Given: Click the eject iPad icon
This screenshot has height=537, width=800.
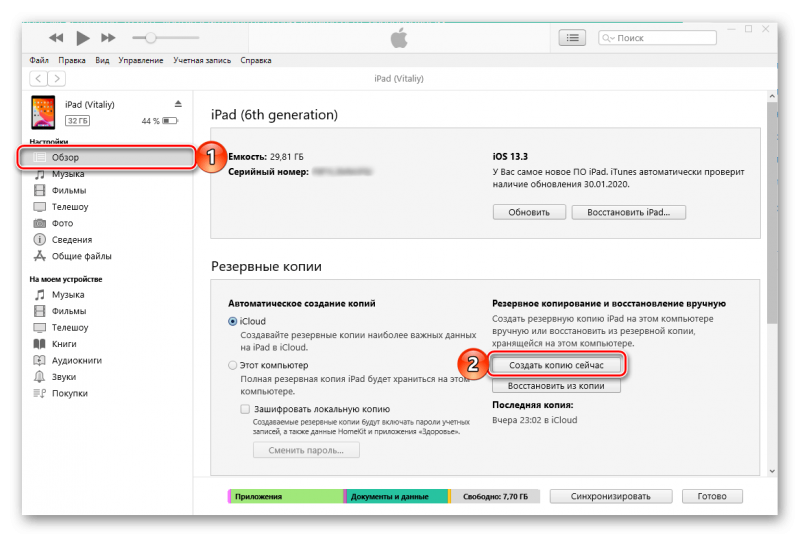Looking at the screenshot, I should coord(178,104).
